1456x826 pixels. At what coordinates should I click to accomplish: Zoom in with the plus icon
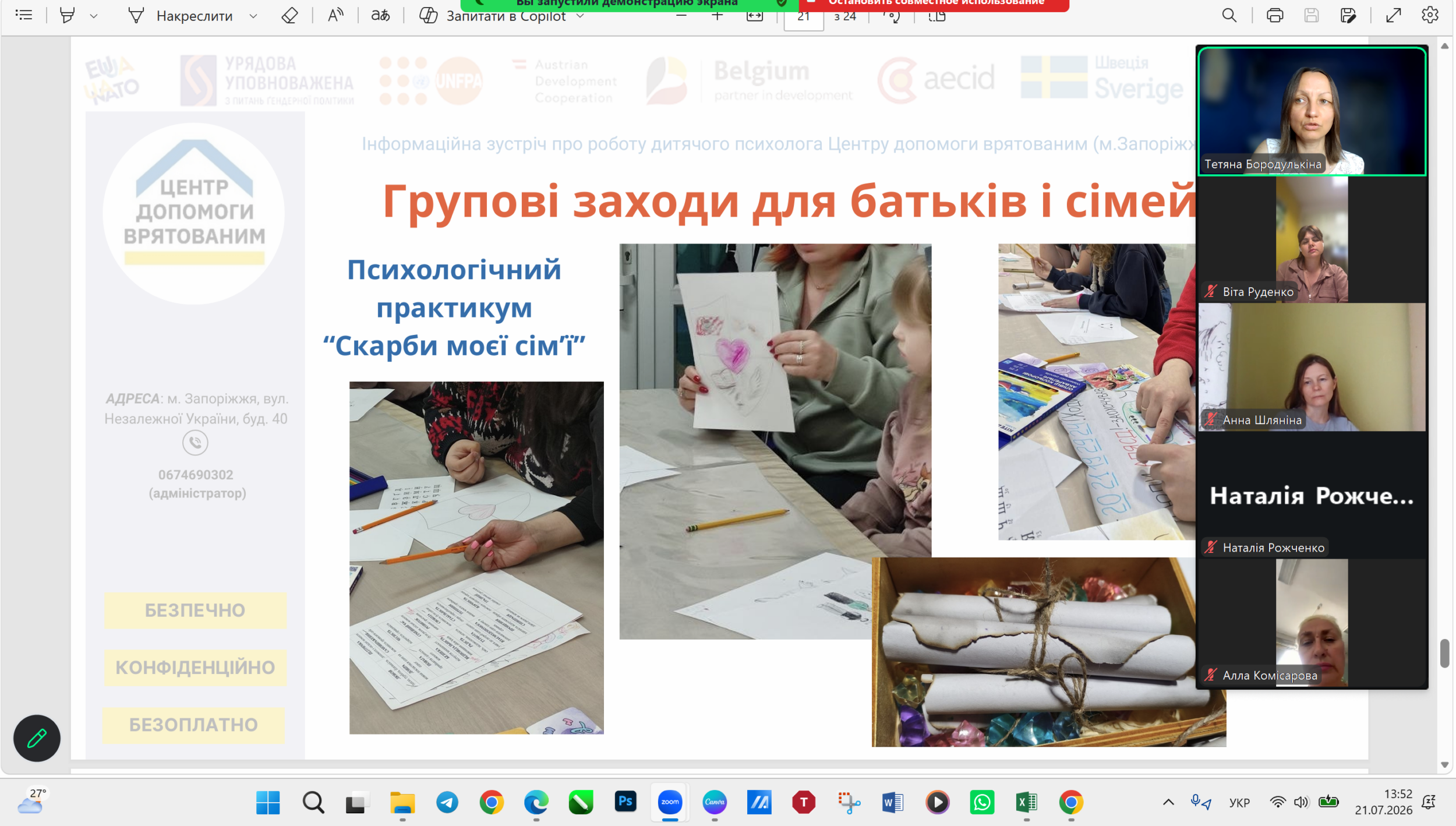click(718, 16)
